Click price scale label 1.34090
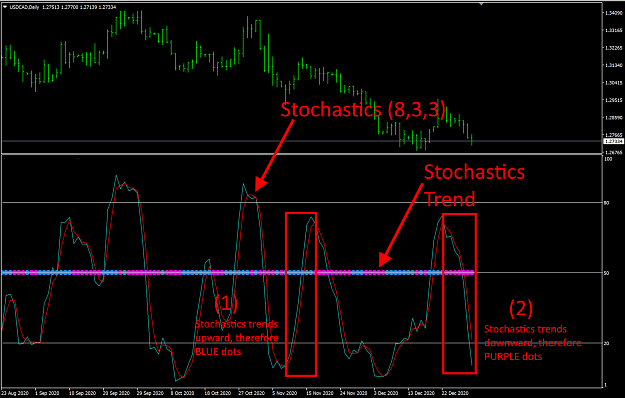625x398 pixels. click(x=614, y=13)
